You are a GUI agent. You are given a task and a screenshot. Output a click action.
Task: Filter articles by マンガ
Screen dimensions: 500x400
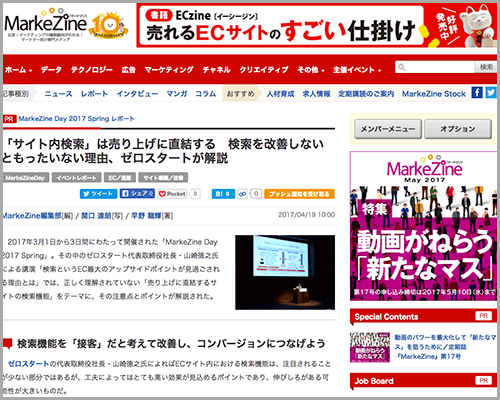pos(177,94)
